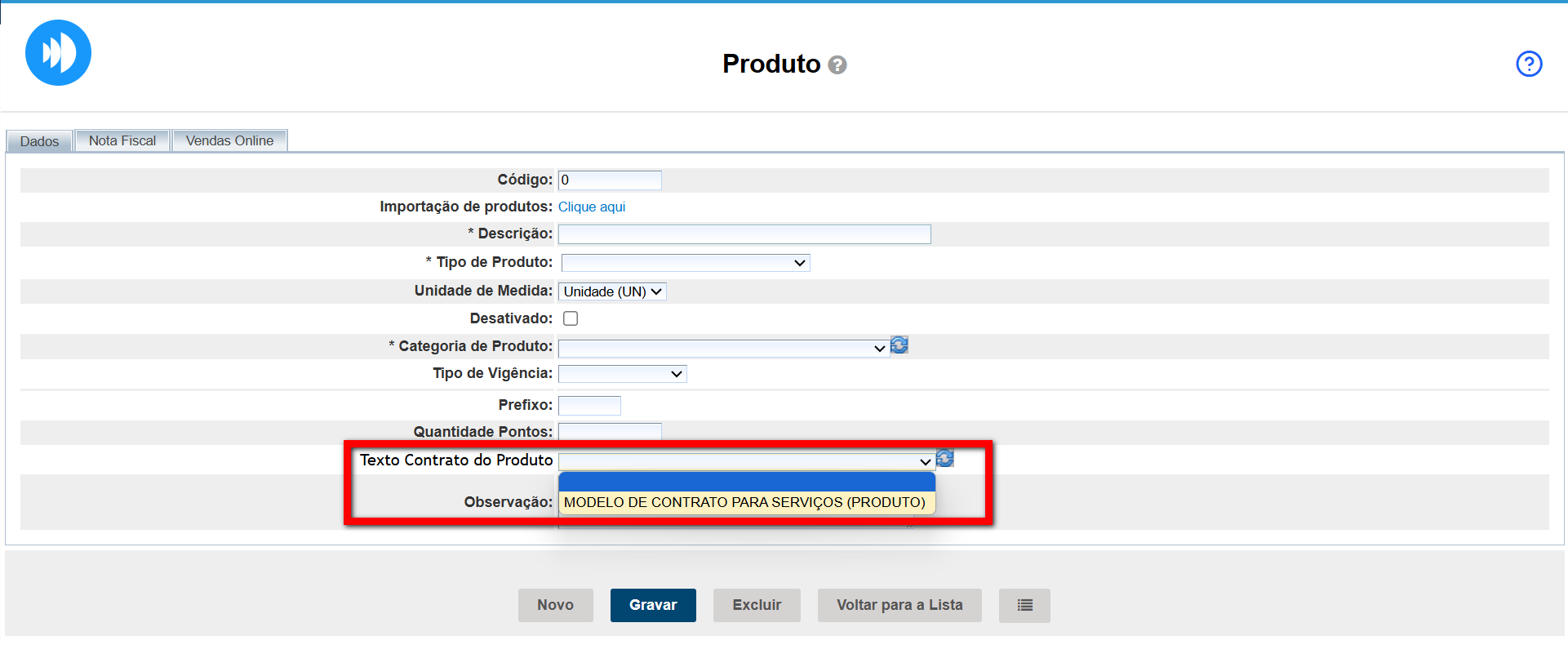Select MODELO DE CONTRATO PARA SERVIÇOS option
Viewport: 1568px width, 645px height.
[744, 502]
